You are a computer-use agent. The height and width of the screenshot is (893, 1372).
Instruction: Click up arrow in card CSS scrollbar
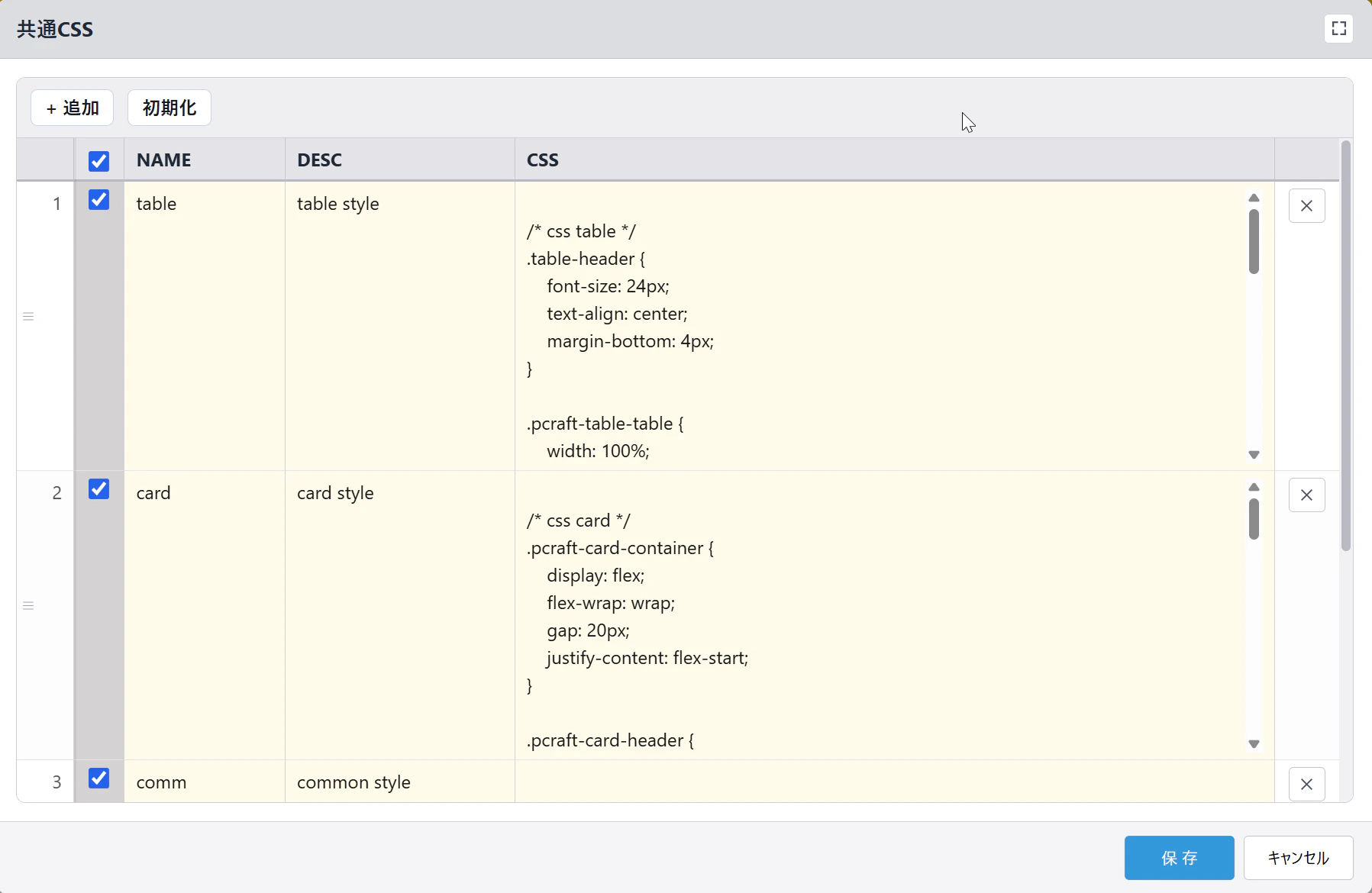click(x=1254, y=487)
